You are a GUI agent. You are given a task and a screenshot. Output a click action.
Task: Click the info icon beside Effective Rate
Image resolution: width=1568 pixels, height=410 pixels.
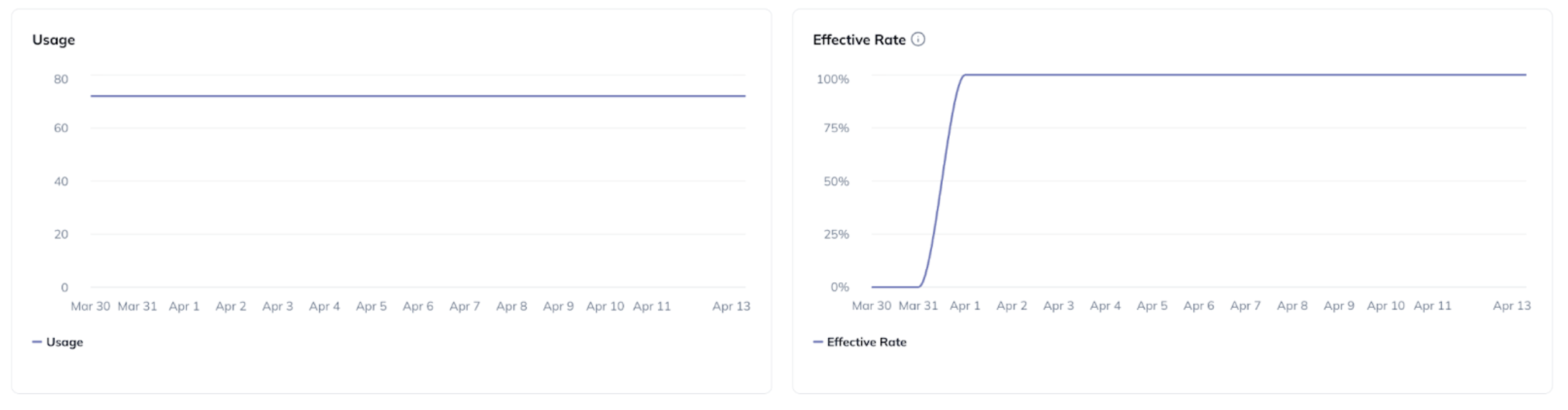pyautogui.click(x=919, y=39)
